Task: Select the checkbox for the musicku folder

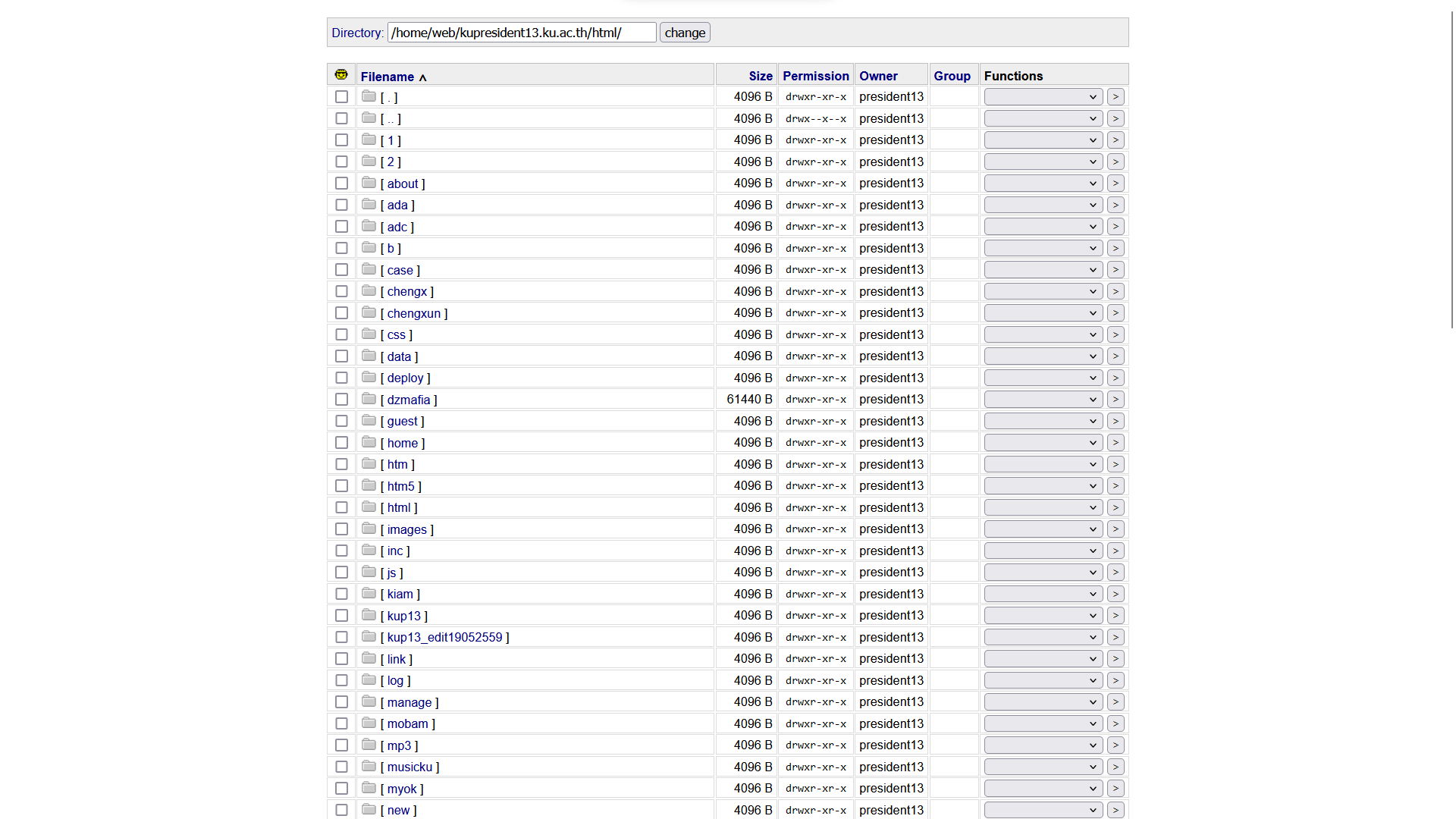Action: [x=341, y=767]
